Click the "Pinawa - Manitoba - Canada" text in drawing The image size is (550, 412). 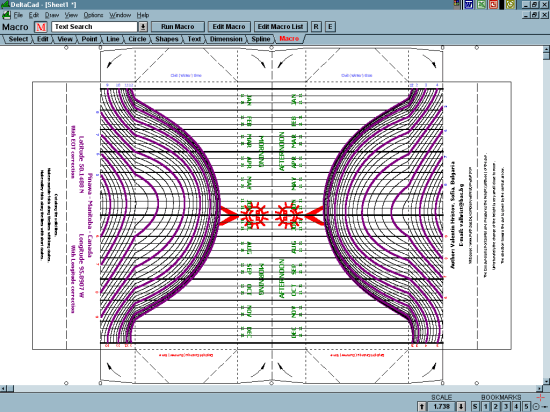(90, 215)
